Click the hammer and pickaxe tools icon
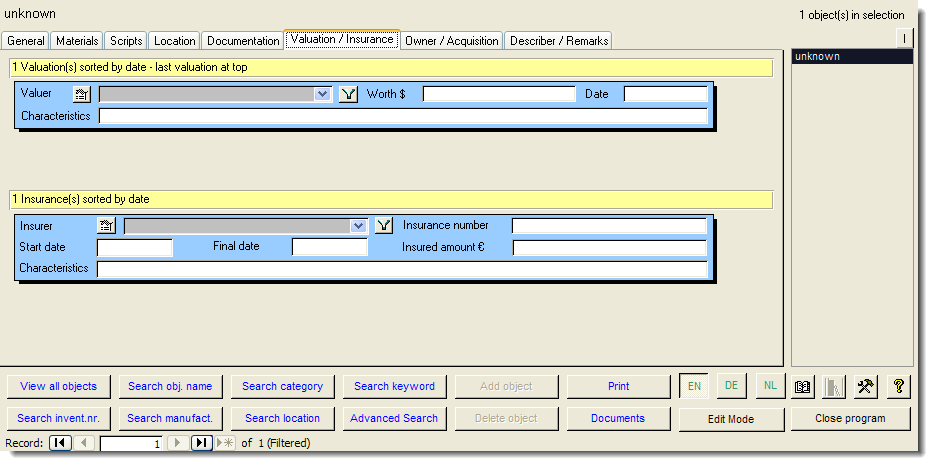This screenshot has height=459, width=926. (866, 386)
